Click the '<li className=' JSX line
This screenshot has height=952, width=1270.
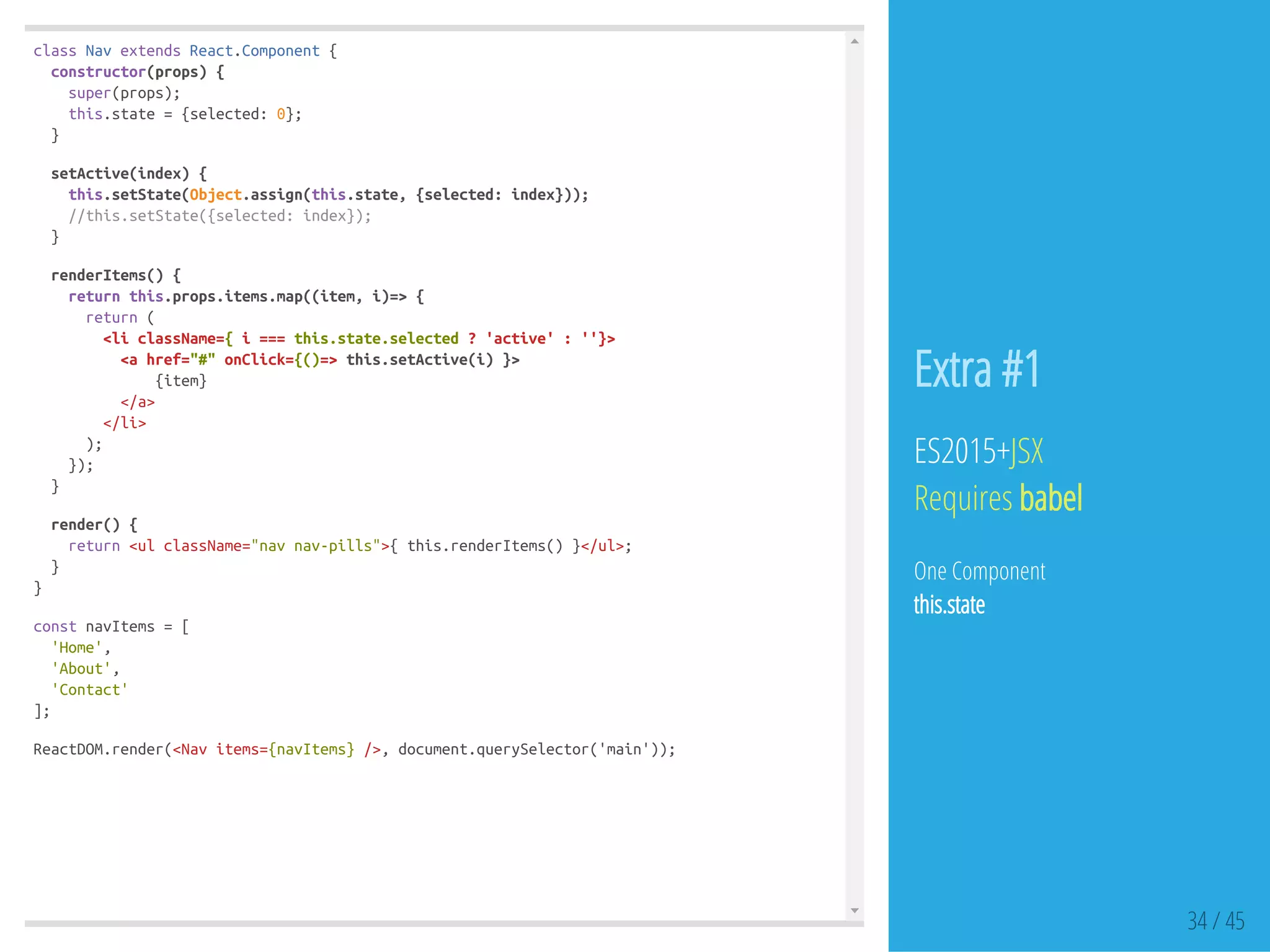point(359,338)
